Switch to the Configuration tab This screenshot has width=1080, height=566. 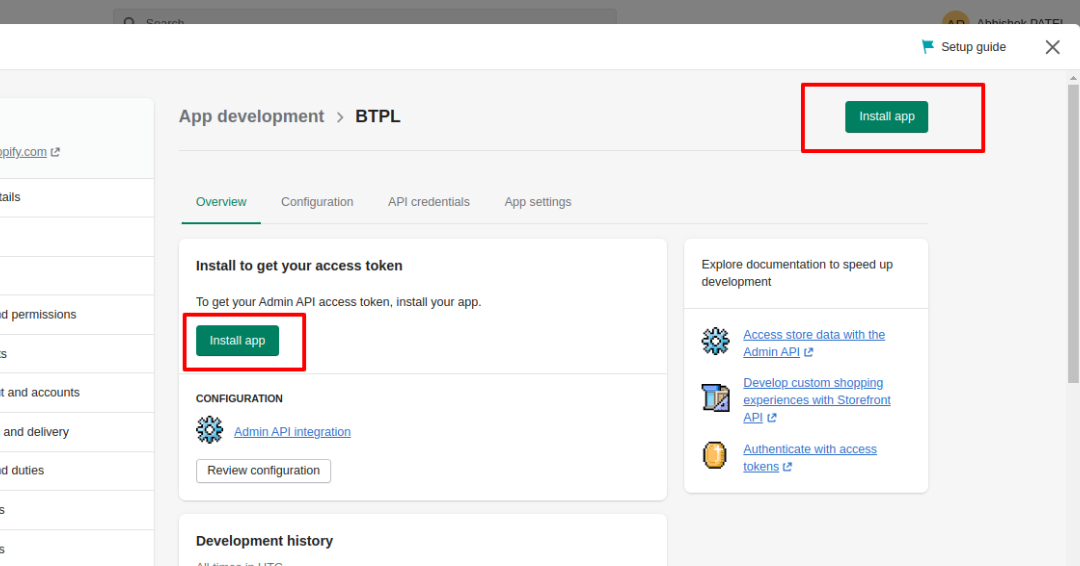[317, 202]
